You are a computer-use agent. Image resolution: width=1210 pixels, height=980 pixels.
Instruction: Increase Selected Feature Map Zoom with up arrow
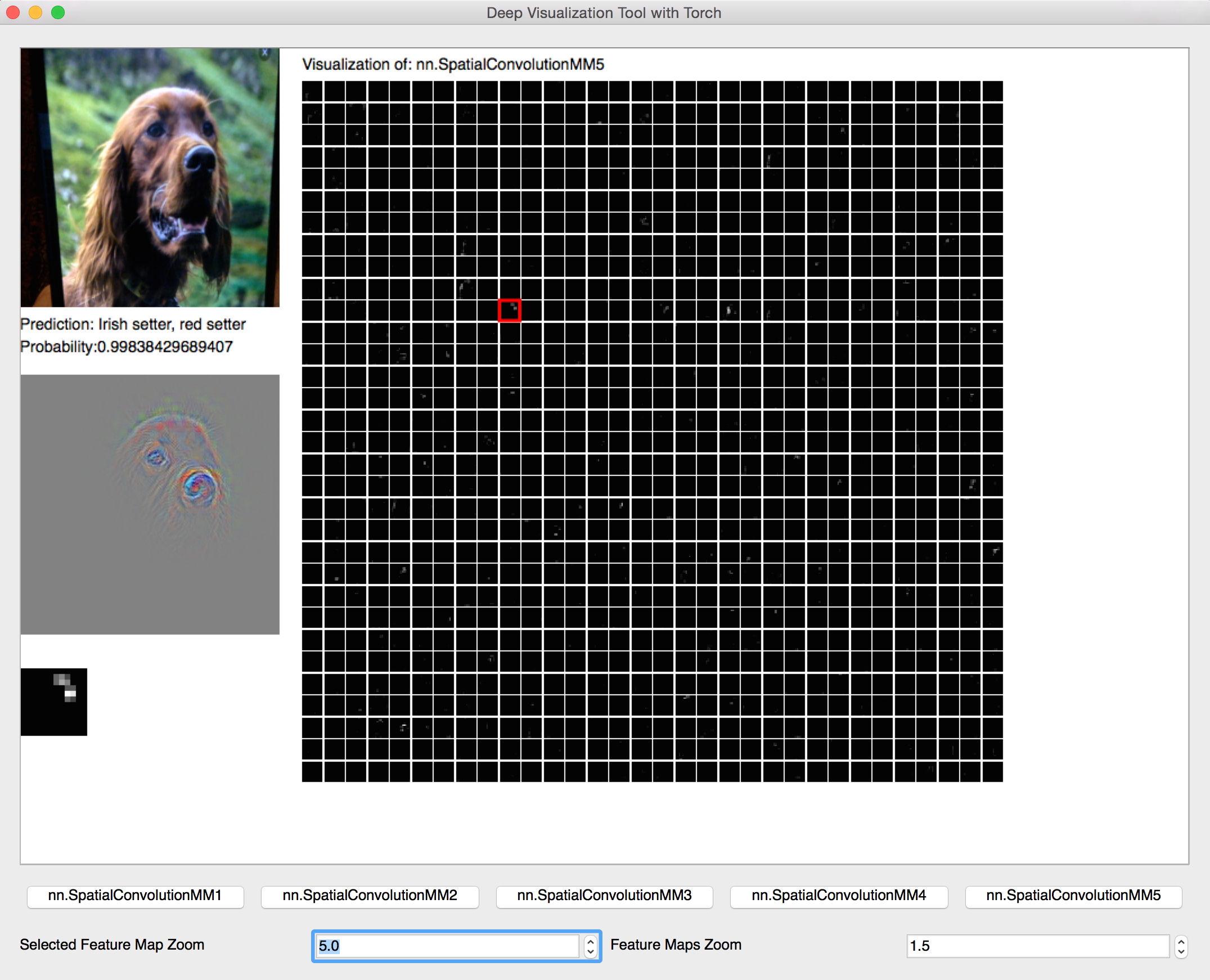pos(590,941)
